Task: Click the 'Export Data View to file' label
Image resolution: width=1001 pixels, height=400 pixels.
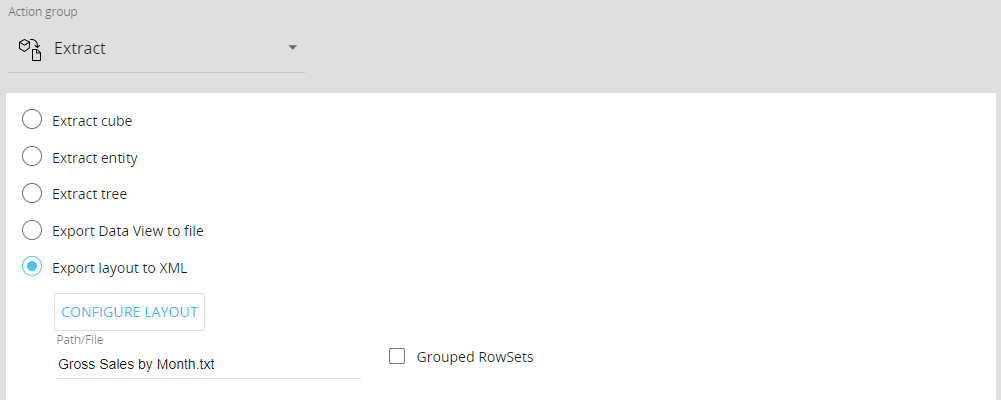Action: (128, 231)
